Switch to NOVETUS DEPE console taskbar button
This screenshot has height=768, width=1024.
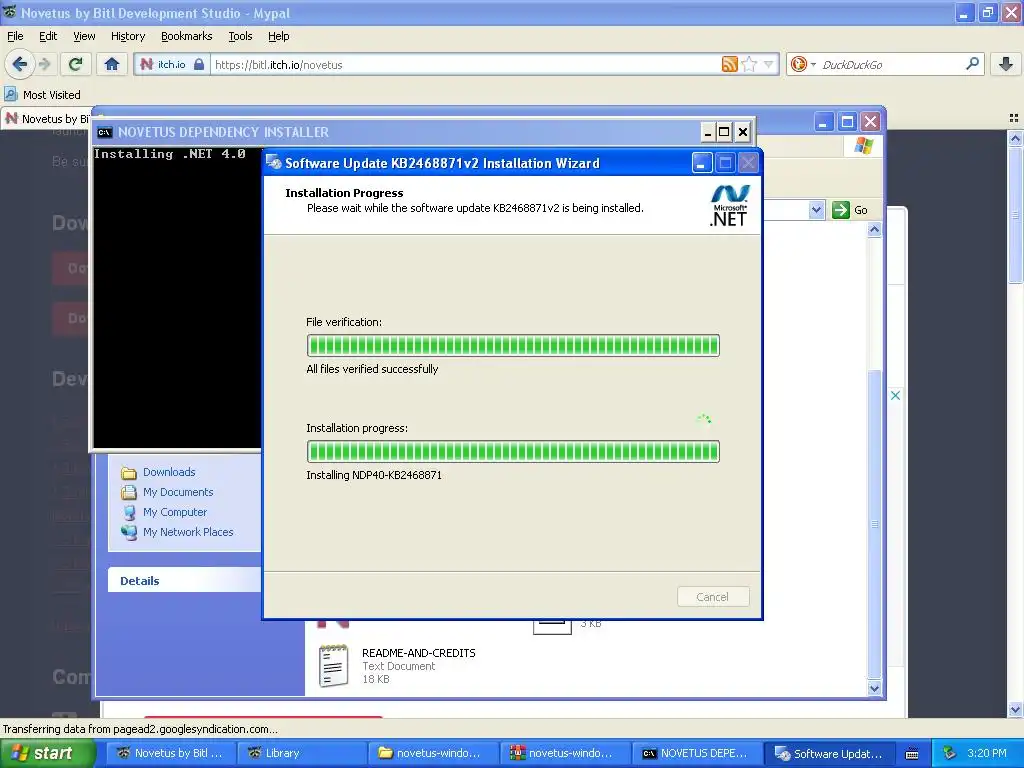696,753
